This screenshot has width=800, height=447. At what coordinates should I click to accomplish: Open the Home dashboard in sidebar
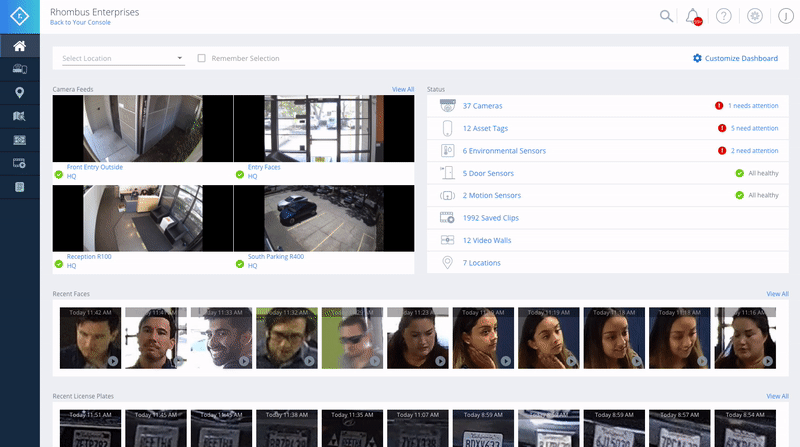click(x=20, y=46)
